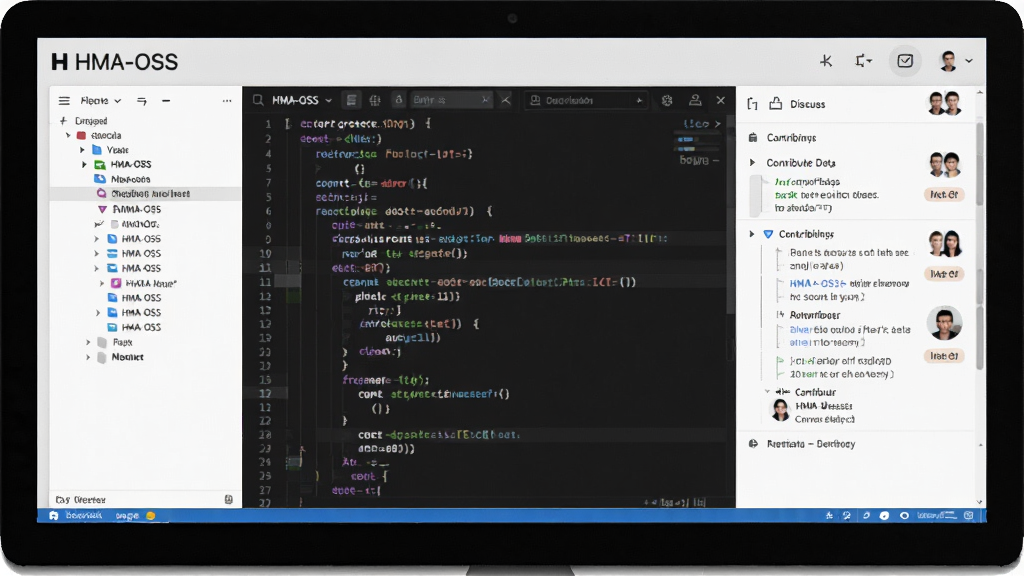
Task: Click the small icon right of Cay Oleetes
Action: [x=229, y=500]
